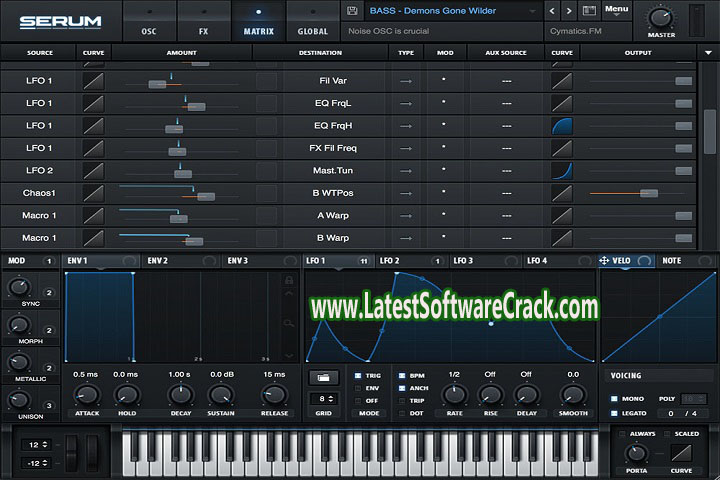Click the pitch bend wheel
720x480 pixels.
72,452
